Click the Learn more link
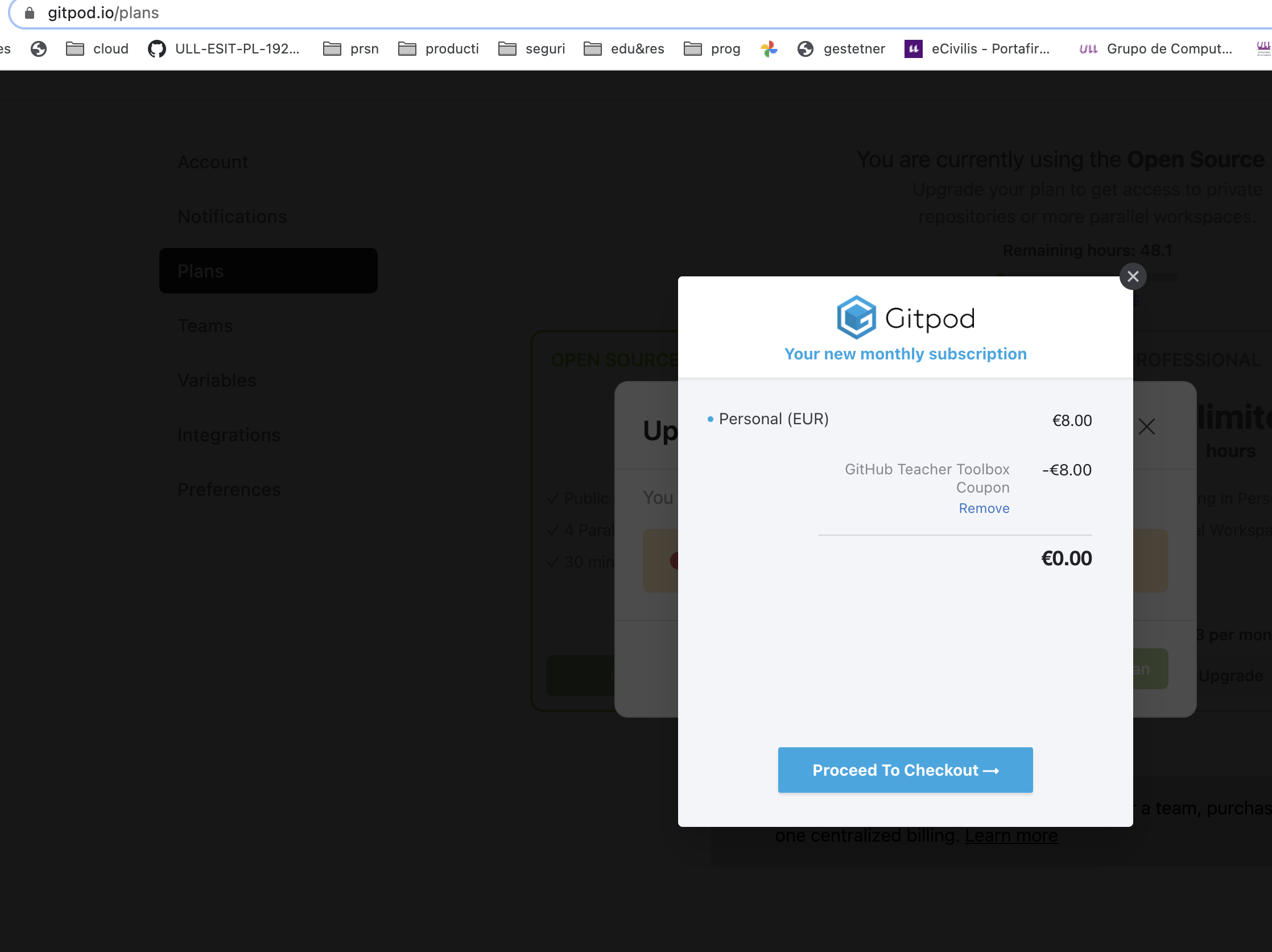Viewport: 1272px width, 952px height. [x=1010, y=835]
